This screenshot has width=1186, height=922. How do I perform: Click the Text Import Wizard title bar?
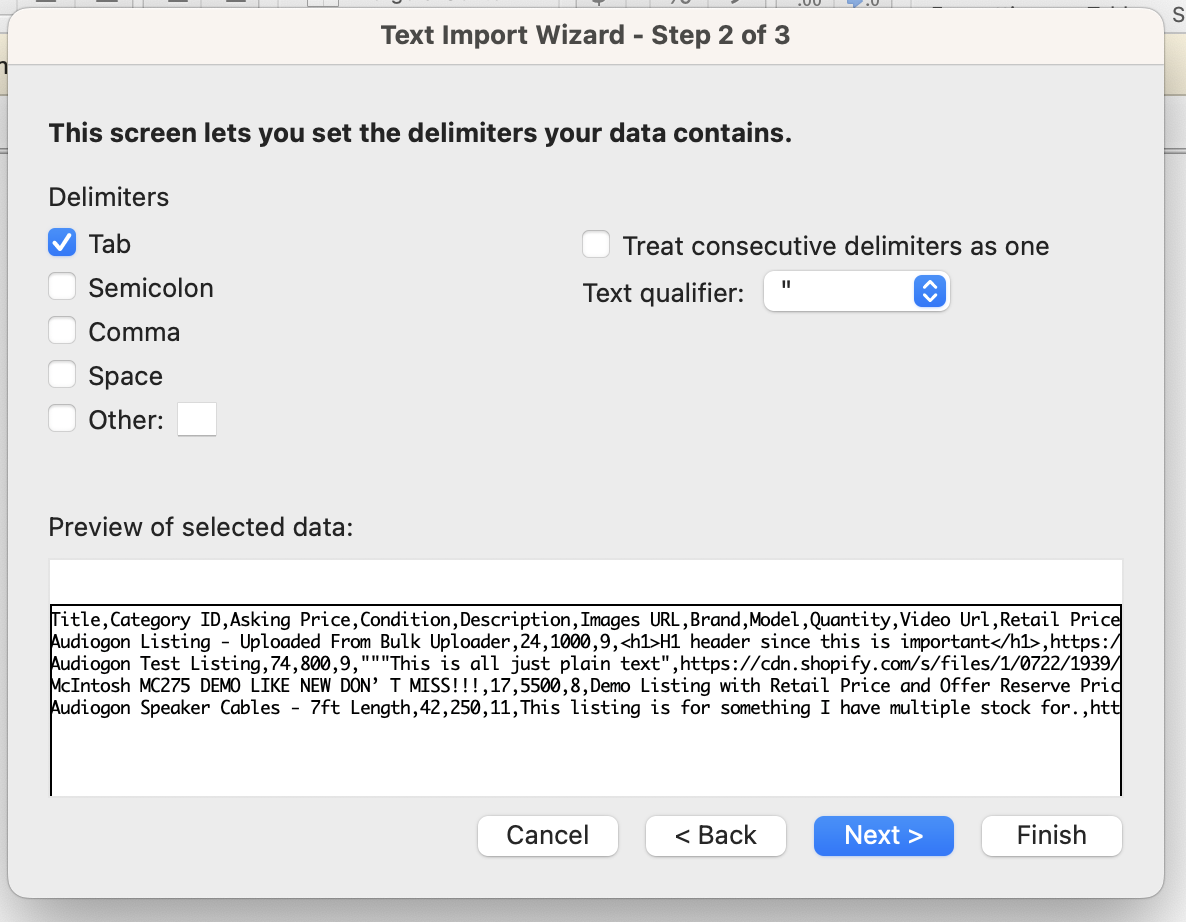click(x=585, y=36)
